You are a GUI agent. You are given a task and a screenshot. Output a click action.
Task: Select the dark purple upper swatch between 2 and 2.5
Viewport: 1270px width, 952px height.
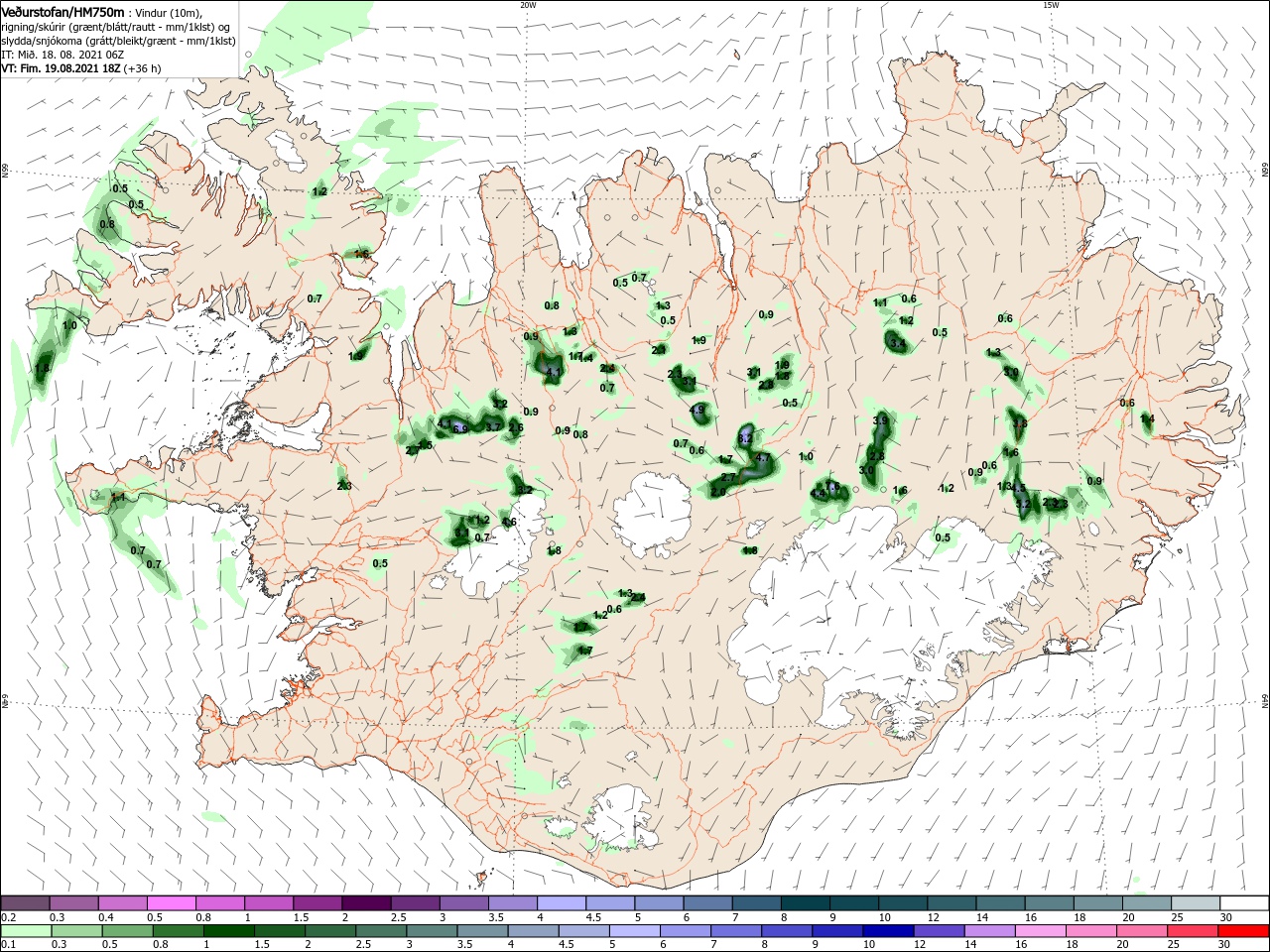pos(366,903)
